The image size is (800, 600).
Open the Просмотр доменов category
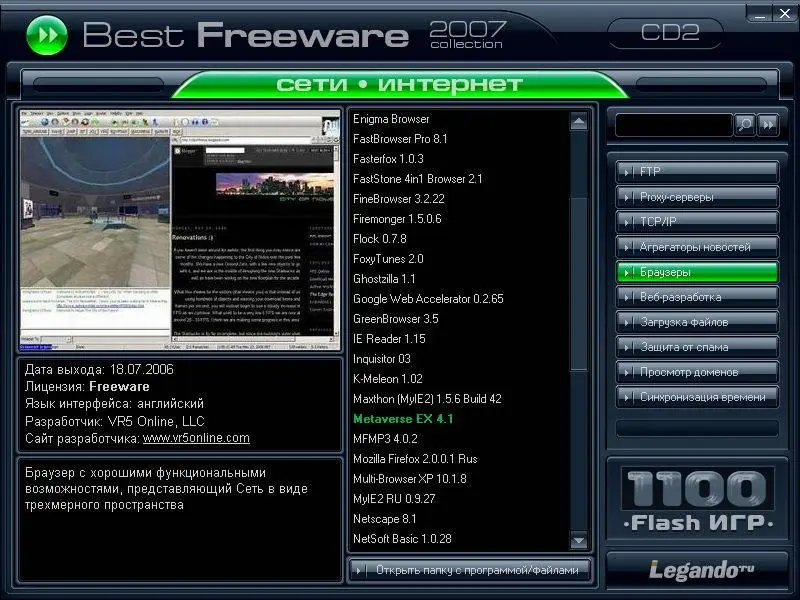pyautogui.click(x=697, y=372)
